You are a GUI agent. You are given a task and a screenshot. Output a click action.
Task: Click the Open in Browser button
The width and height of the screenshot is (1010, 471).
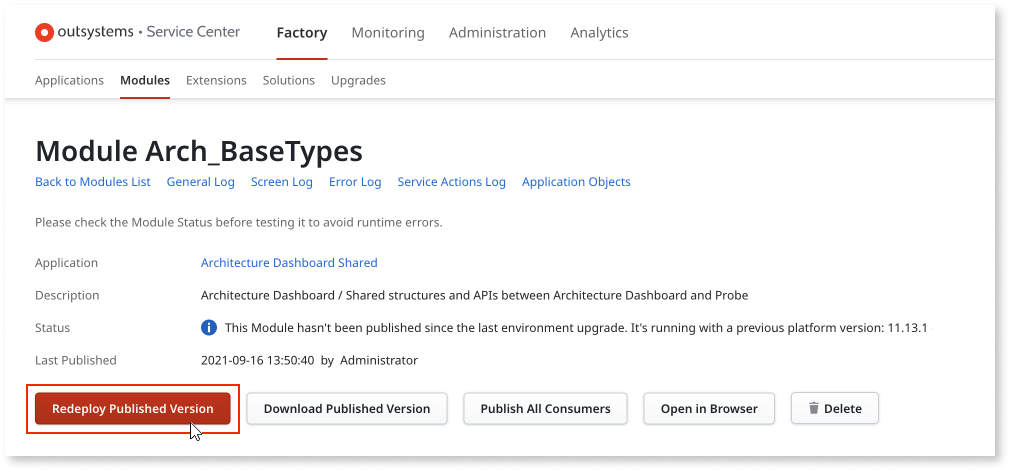[709, 409]
